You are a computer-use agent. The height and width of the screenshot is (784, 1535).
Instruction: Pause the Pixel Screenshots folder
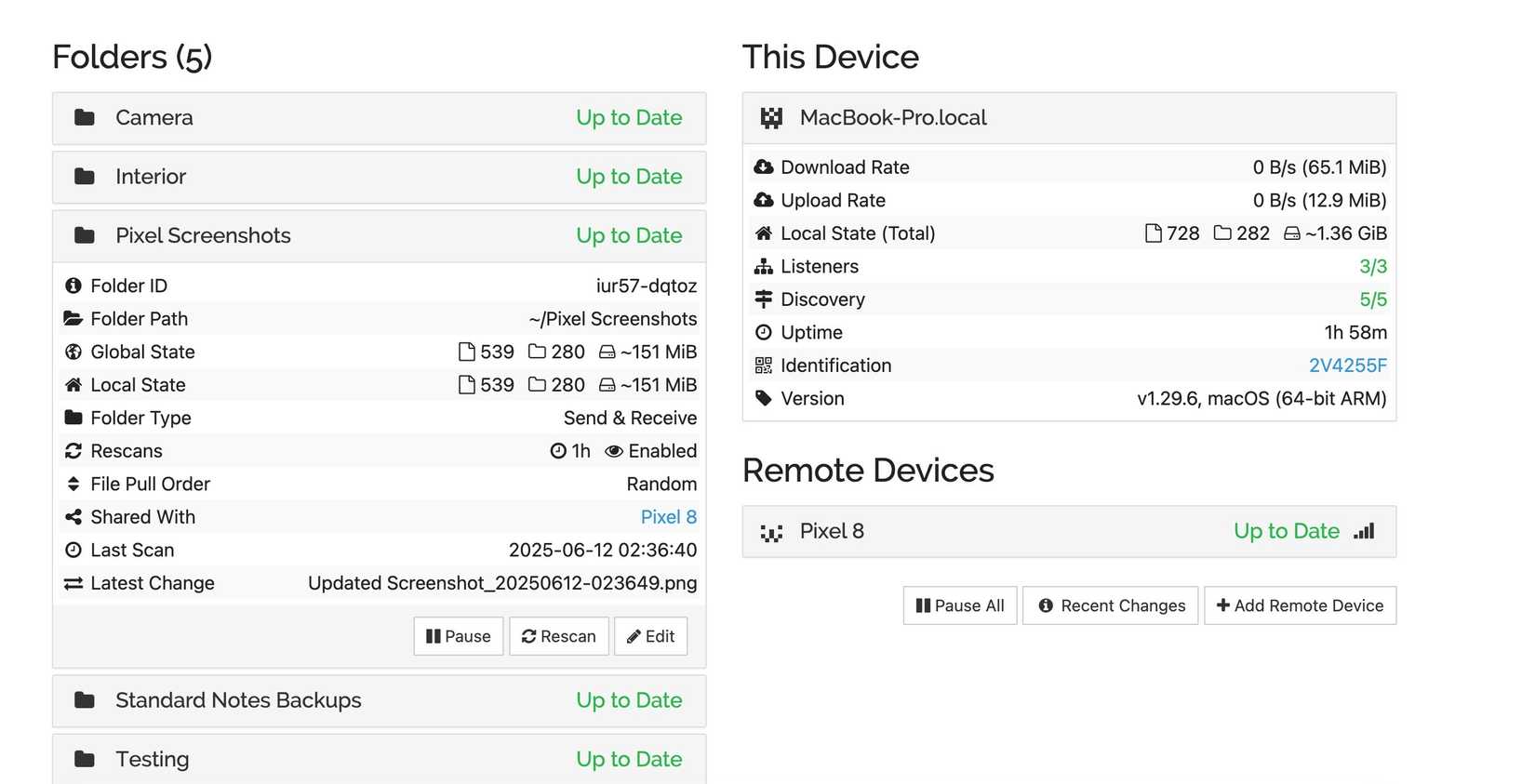[x=459, y=636]
